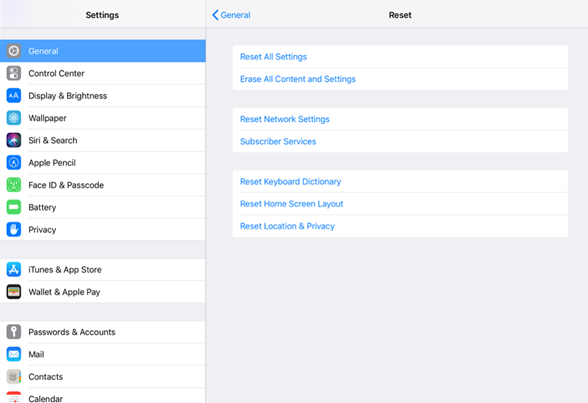Tap the Wallet & Apple Pay icon
The width and height of the screenshot is (588, 403).
pyautogui.click(x=14, y=292)
